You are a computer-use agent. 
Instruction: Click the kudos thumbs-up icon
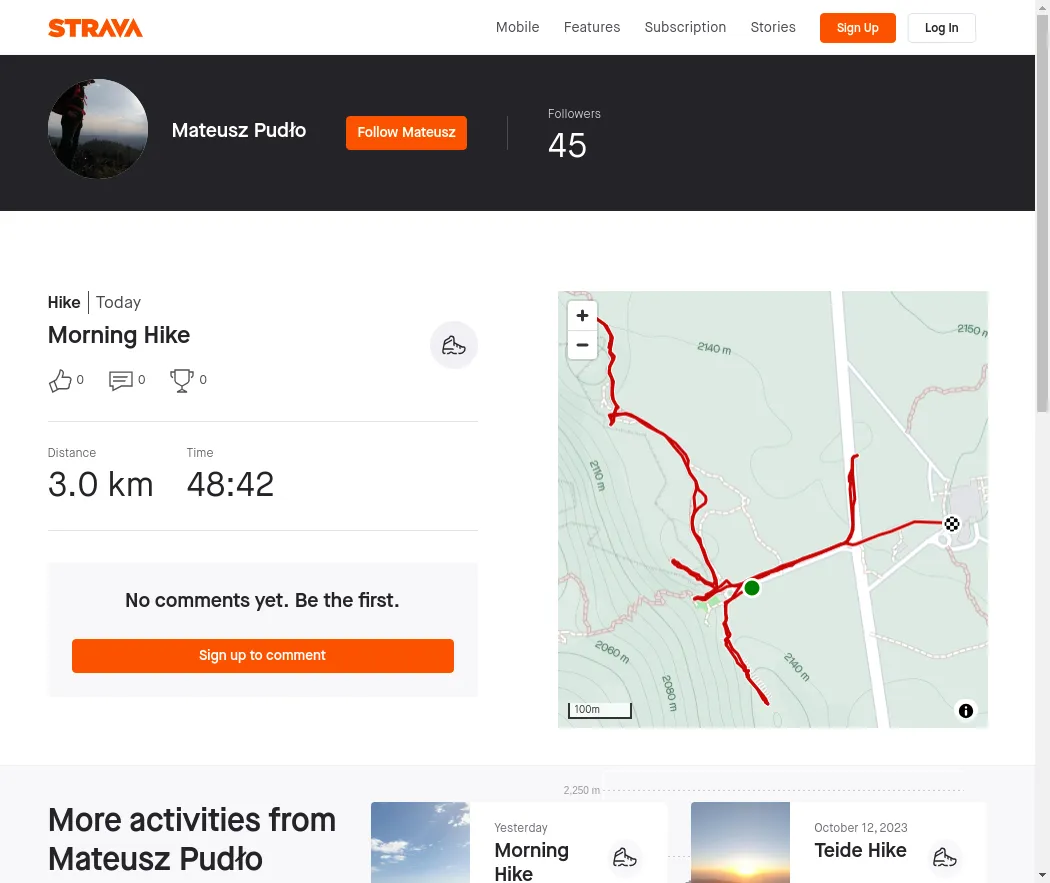60,380
